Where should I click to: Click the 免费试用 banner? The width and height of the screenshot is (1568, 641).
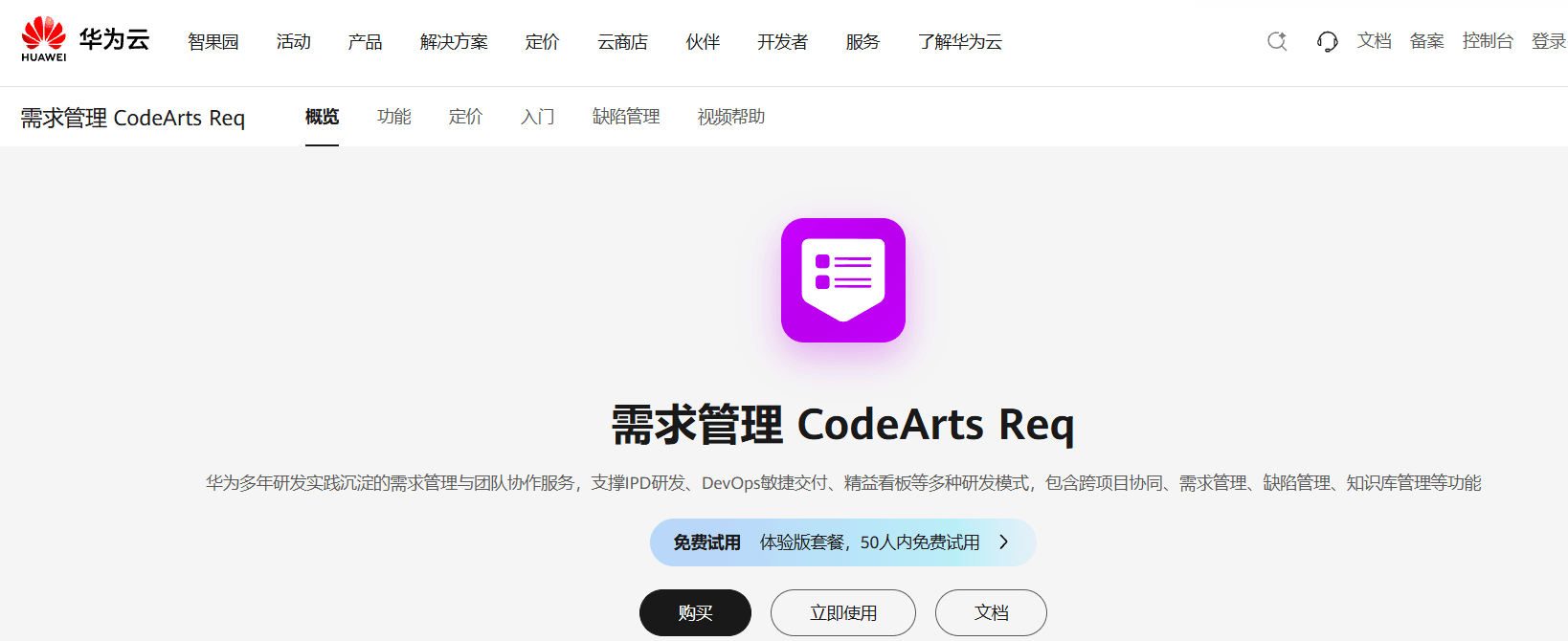coord(843,542)
